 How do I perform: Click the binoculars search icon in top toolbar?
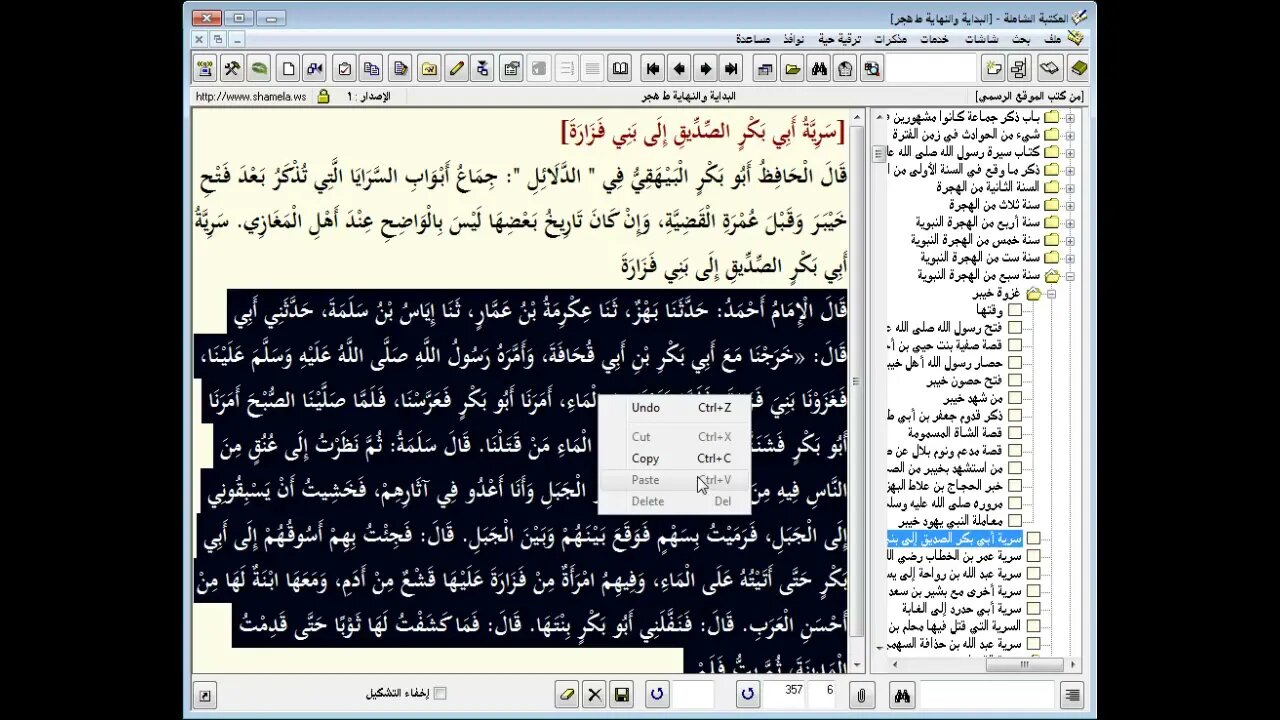pos(819,69)
